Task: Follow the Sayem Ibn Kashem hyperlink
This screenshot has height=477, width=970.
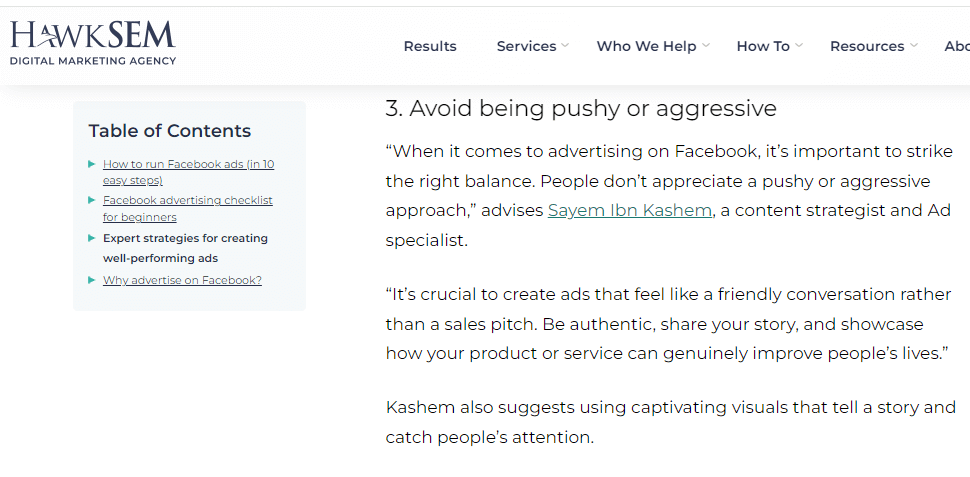Action: pyautogui.click(x=630, y=211)
